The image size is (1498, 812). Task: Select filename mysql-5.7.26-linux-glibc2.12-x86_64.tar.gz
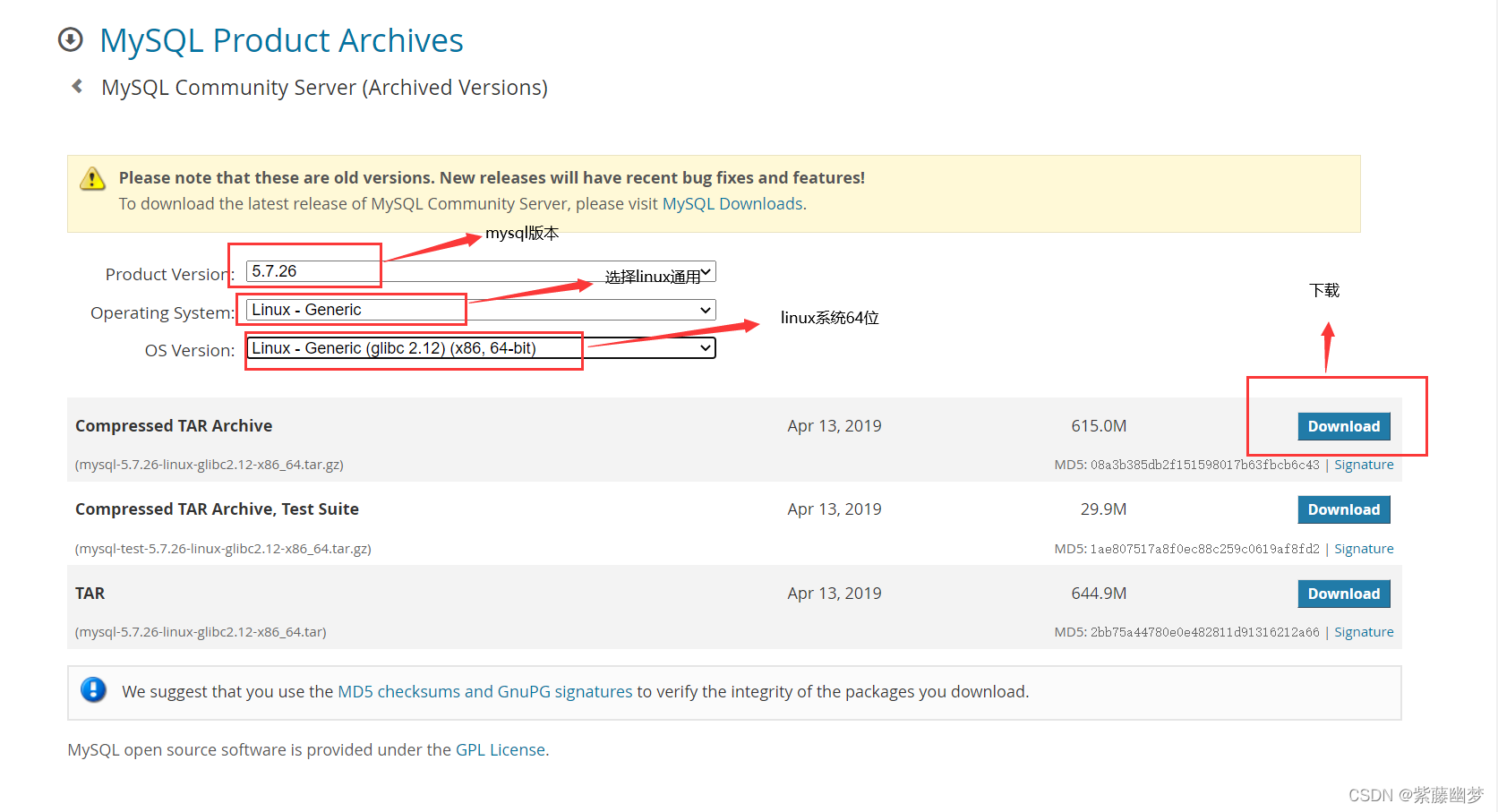coord(210,465)
